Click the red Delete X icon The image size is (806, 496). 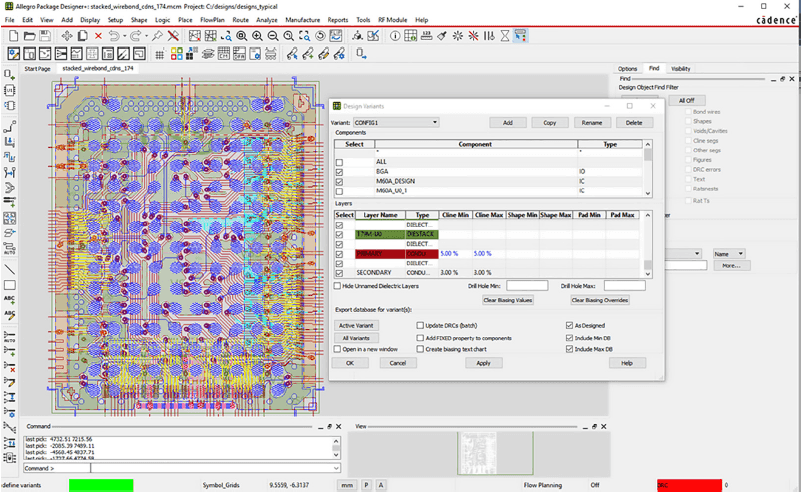pyautogui.click(x=98, y=36)
